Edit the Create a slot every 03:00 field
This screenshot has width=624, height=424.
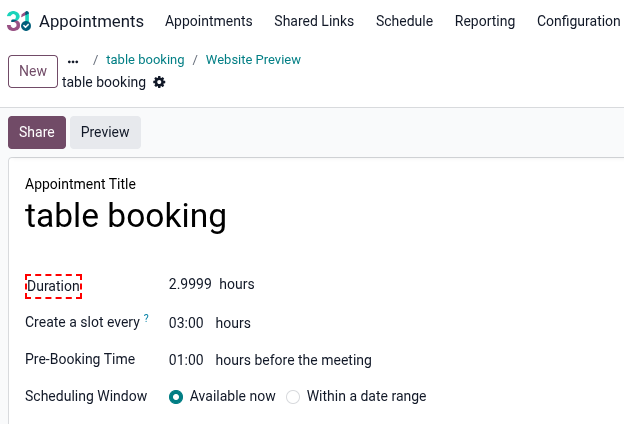pyautogui.click(x=186, y=323)
